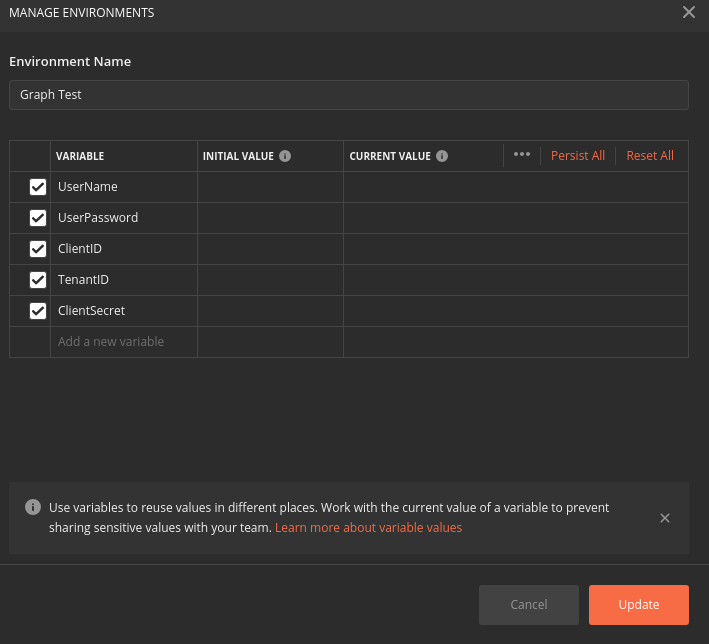Close the Manage Environments dialog
The width and height of the screenshot is (709, 644).
pyautogui.click(x=688, y=13)
